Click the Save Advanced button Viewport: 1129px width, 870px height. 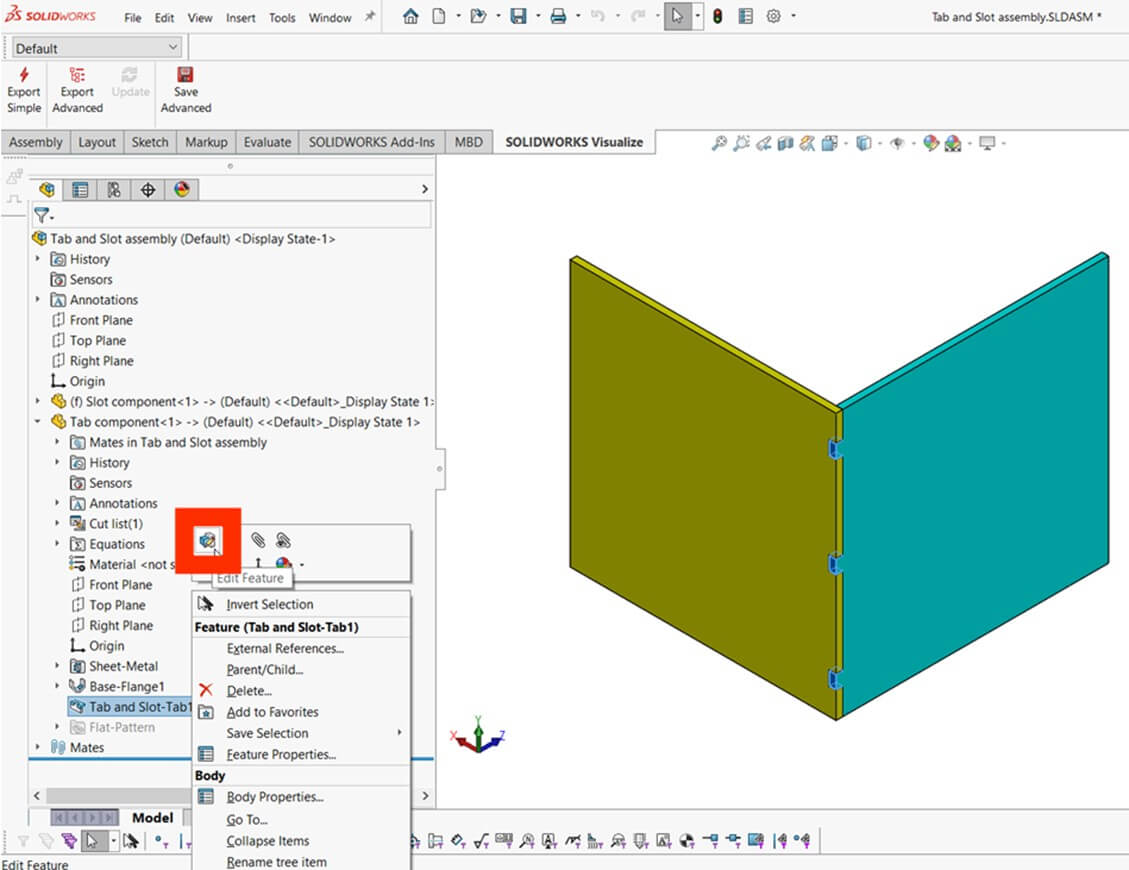click(185, 90)
